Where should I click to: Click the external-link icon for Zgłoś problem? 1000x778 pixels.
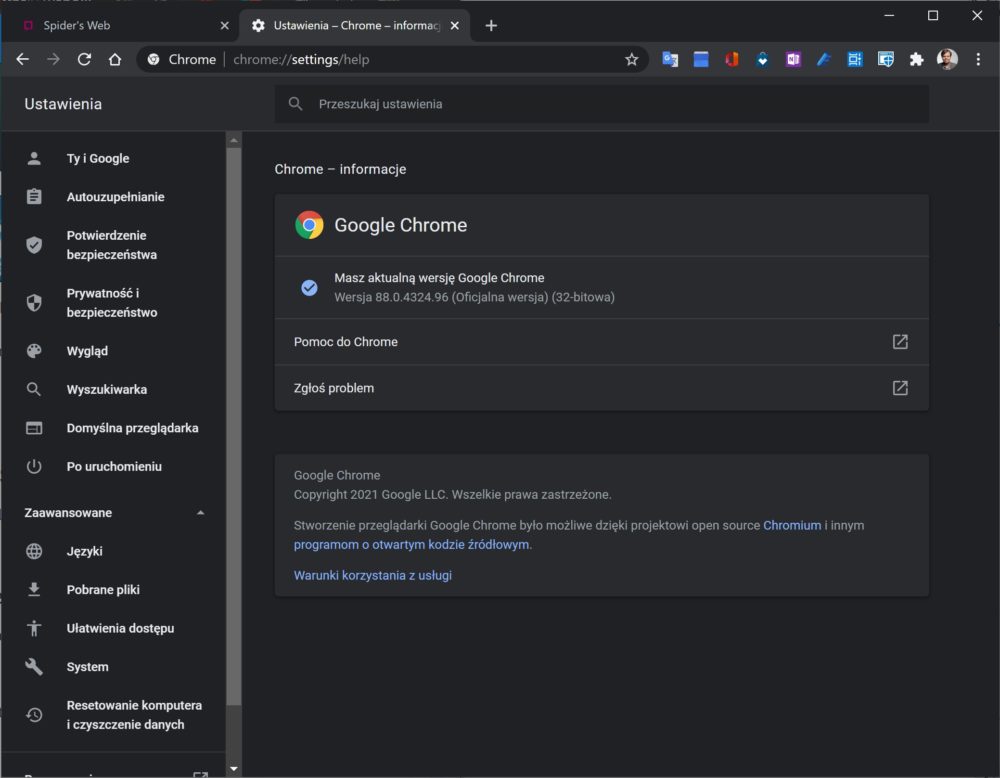tap(900, 388)
